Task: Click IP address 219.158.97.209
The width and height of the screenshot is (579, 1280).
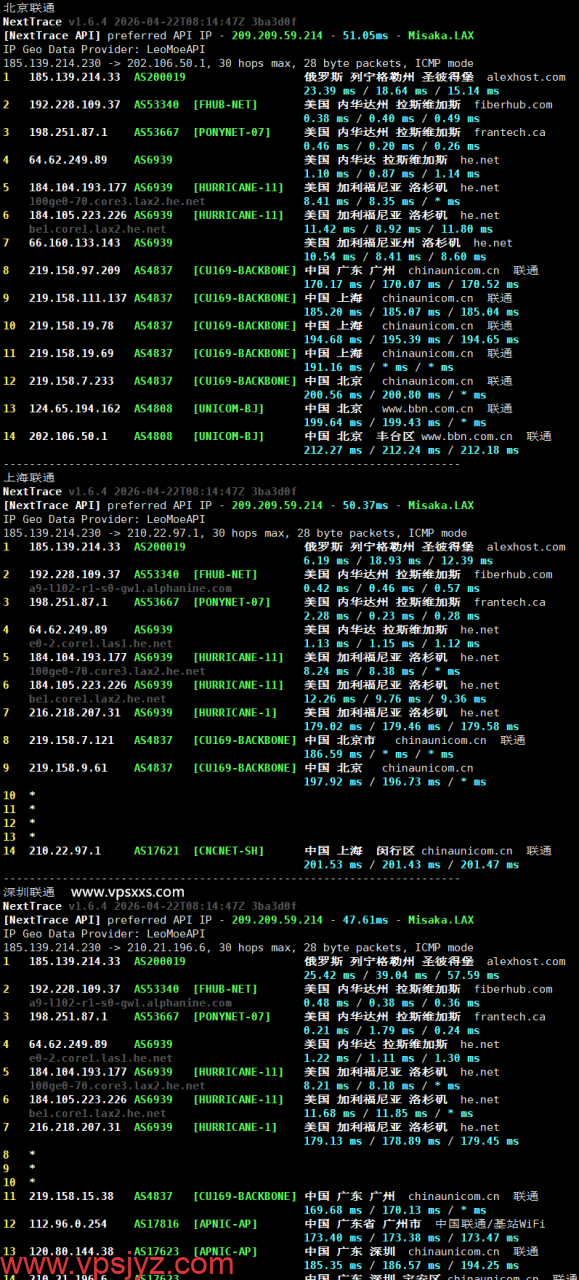Action: coord(75,270)
